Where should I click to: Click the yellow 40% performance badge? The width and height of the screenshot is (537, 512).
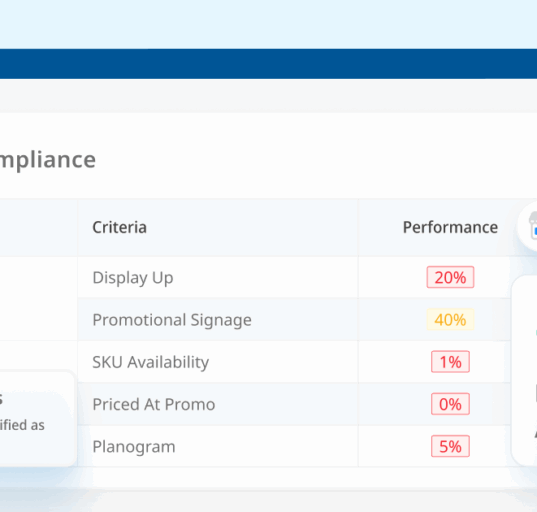pyautogui.click(x=450, y=320)
